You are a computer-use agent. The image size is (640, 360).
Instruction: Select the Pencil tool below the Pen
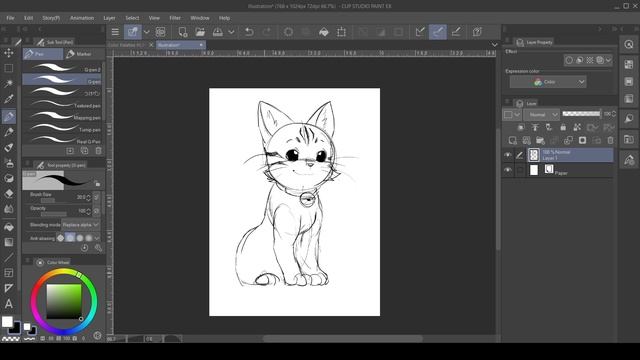9,132
